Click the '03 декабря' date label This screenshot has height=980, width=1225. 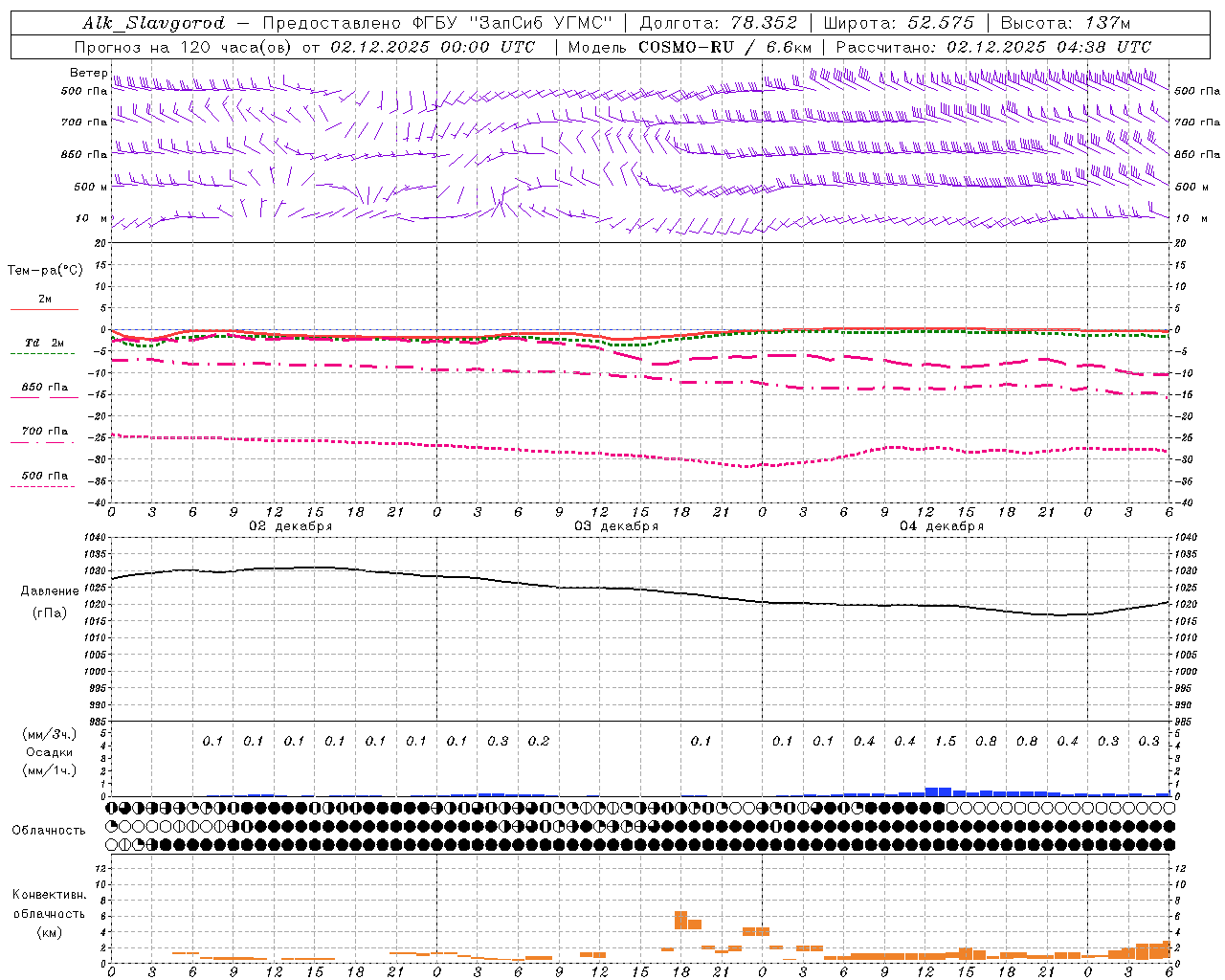tap(616, 526)
